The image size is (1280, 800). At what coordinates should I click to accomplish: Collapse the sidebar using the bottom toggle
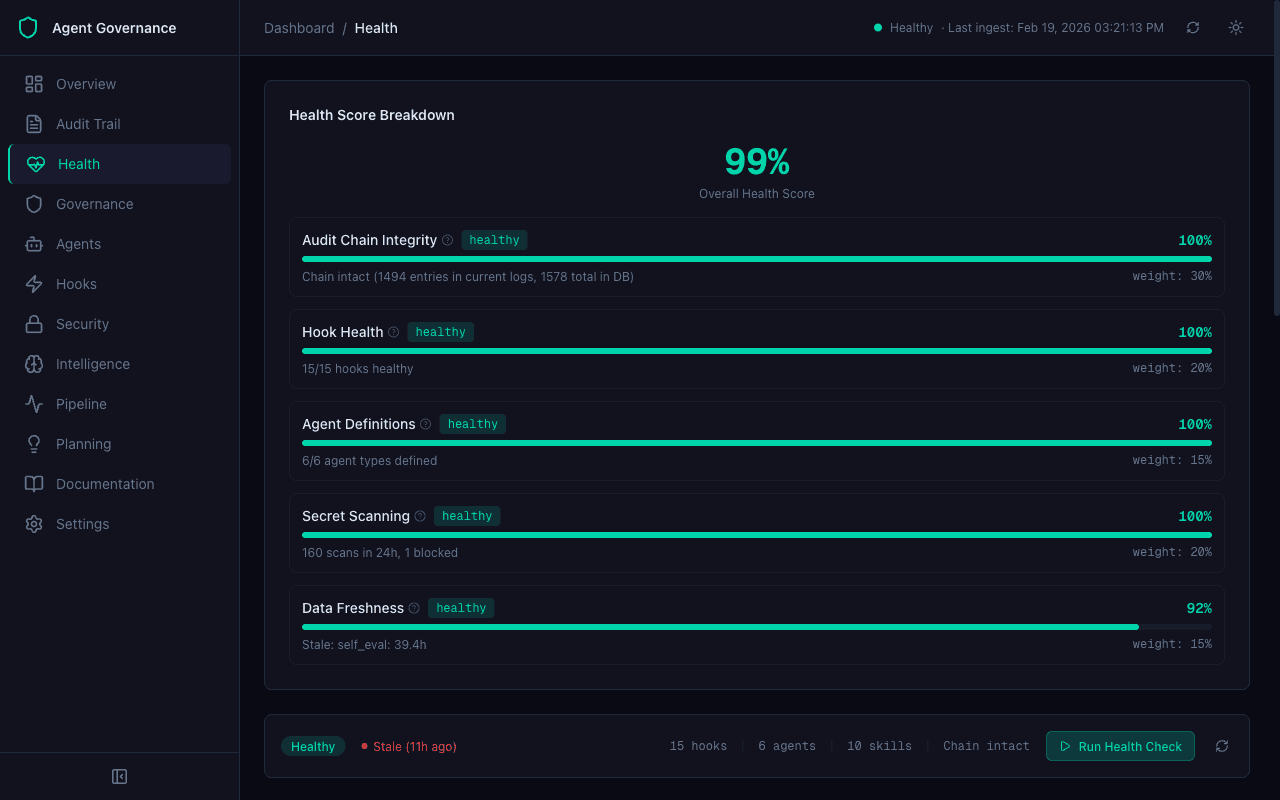[x=119, y=775]
